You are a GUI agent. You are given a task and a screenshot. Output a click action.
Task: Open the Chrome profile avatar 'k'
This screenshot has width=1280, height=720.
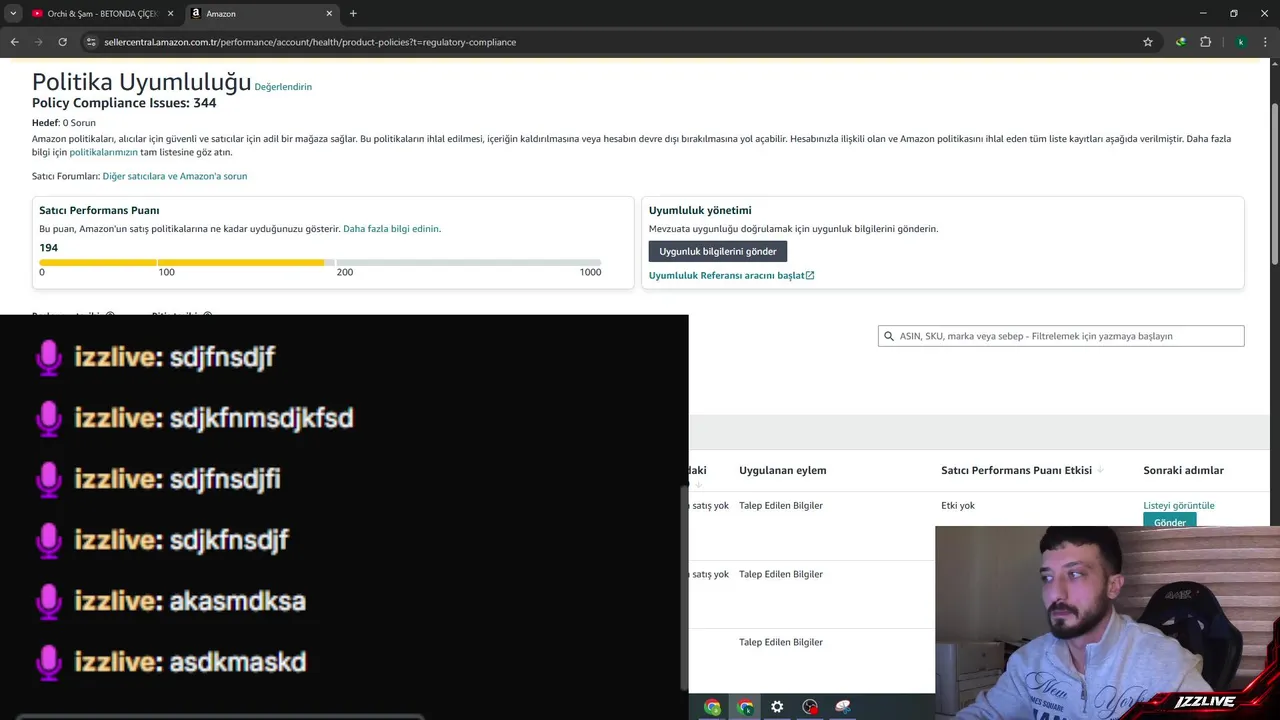pos(1241,42)
